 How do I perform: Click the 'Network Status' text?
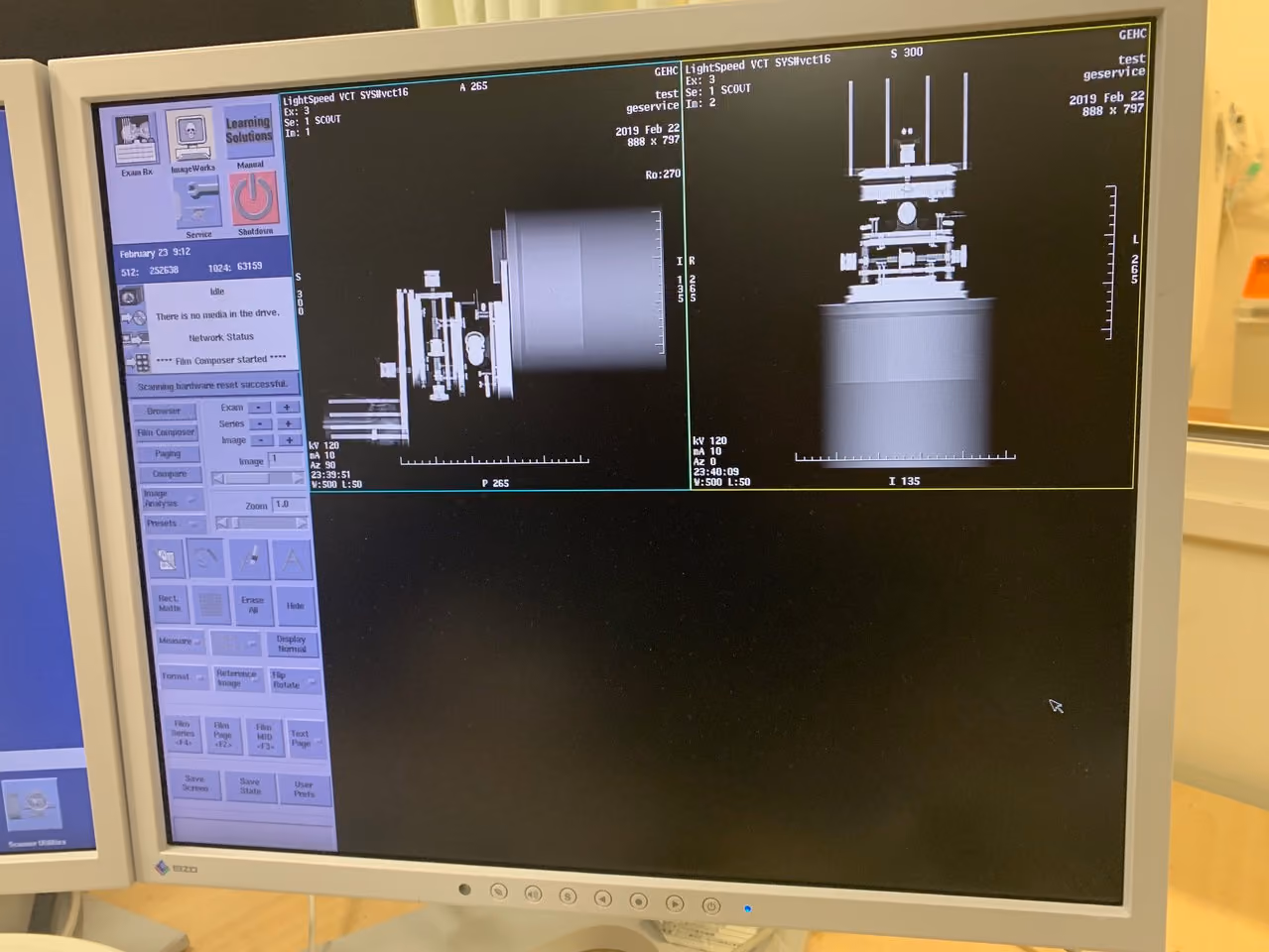221,337
